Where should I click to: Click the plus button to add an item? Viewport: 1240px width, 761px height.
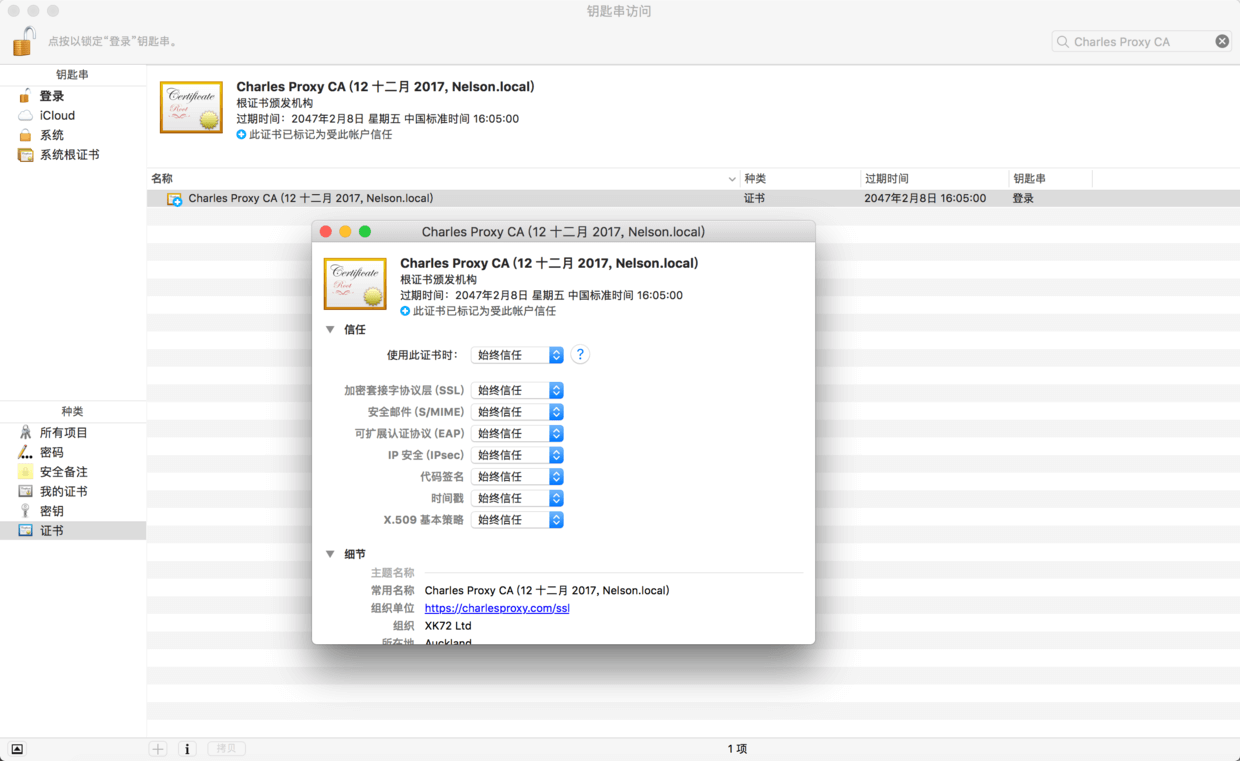[158, 749]
